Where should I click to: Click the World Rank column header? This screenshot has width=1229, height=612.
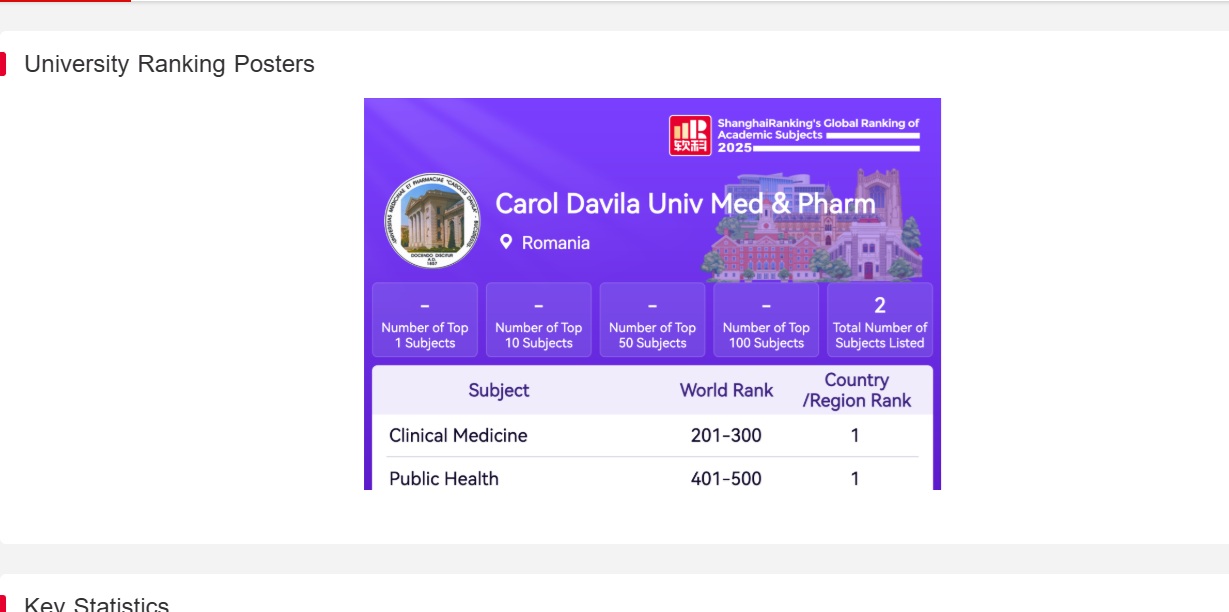coord(726,390)
